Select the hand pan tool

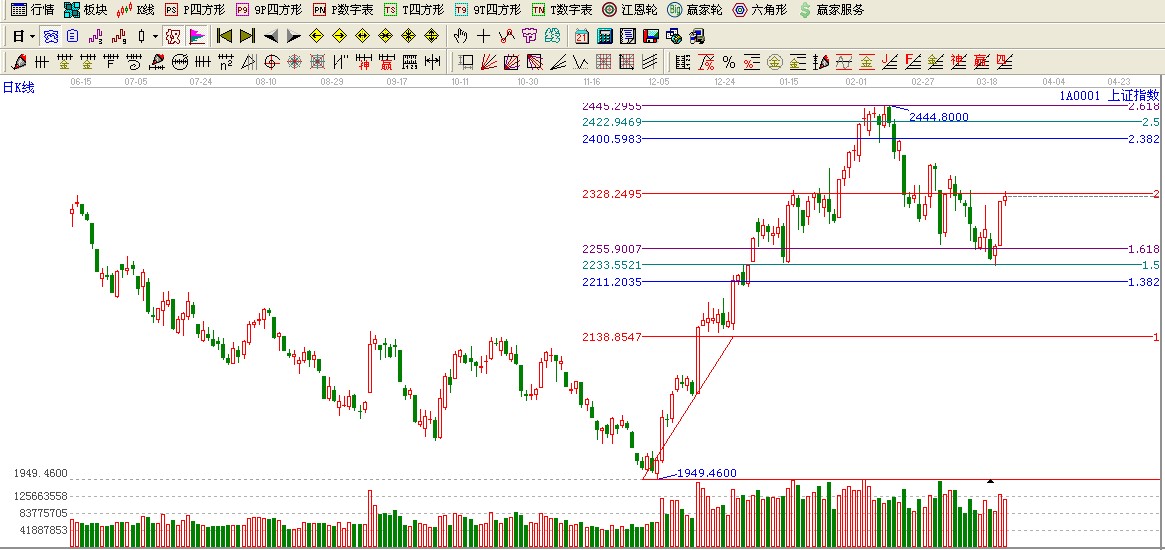460,36
